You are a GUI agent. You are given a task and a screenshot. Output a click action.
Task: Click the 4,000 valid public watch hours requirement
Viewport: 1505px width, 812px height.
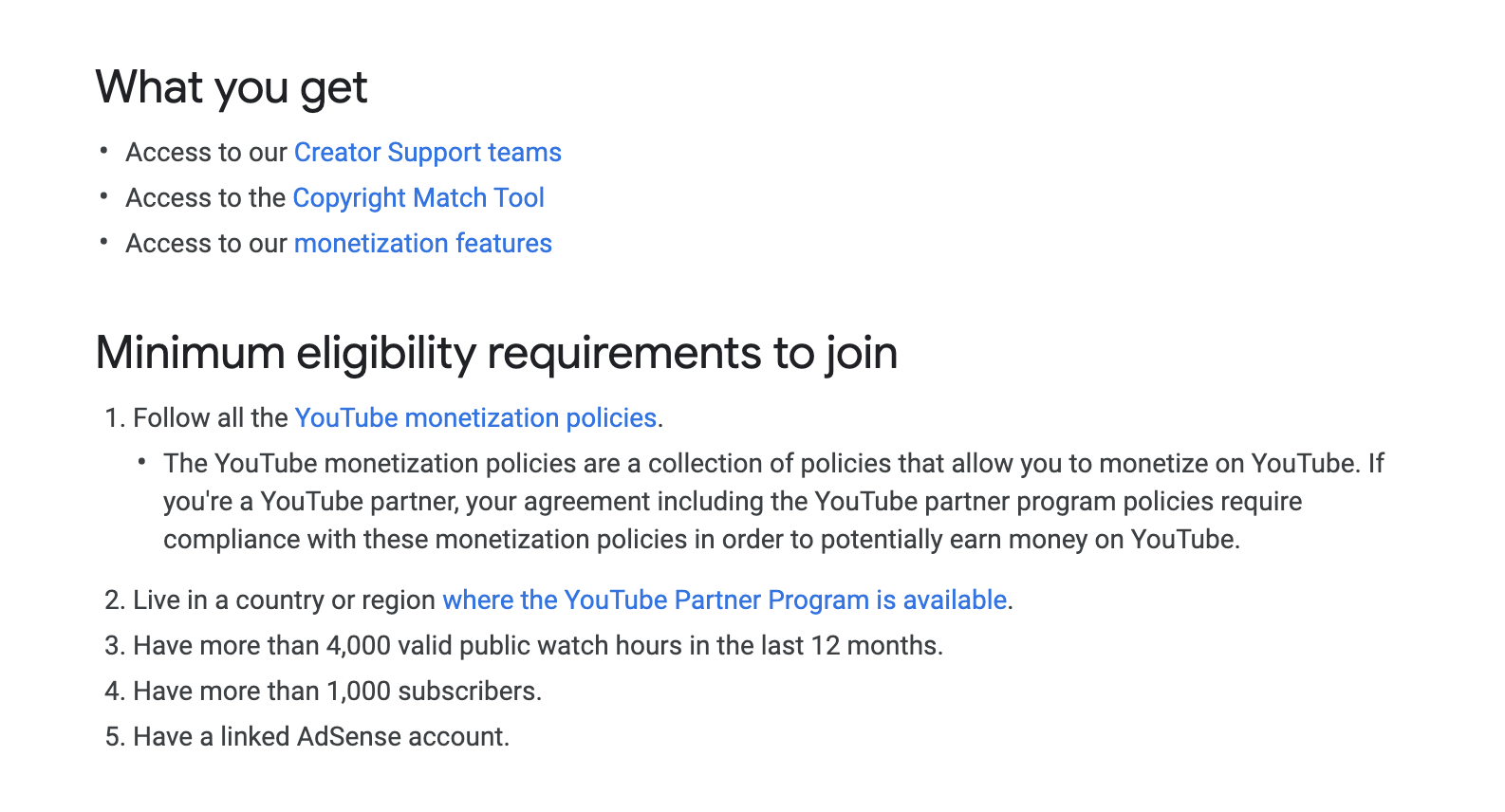click(x=538, y=646)
